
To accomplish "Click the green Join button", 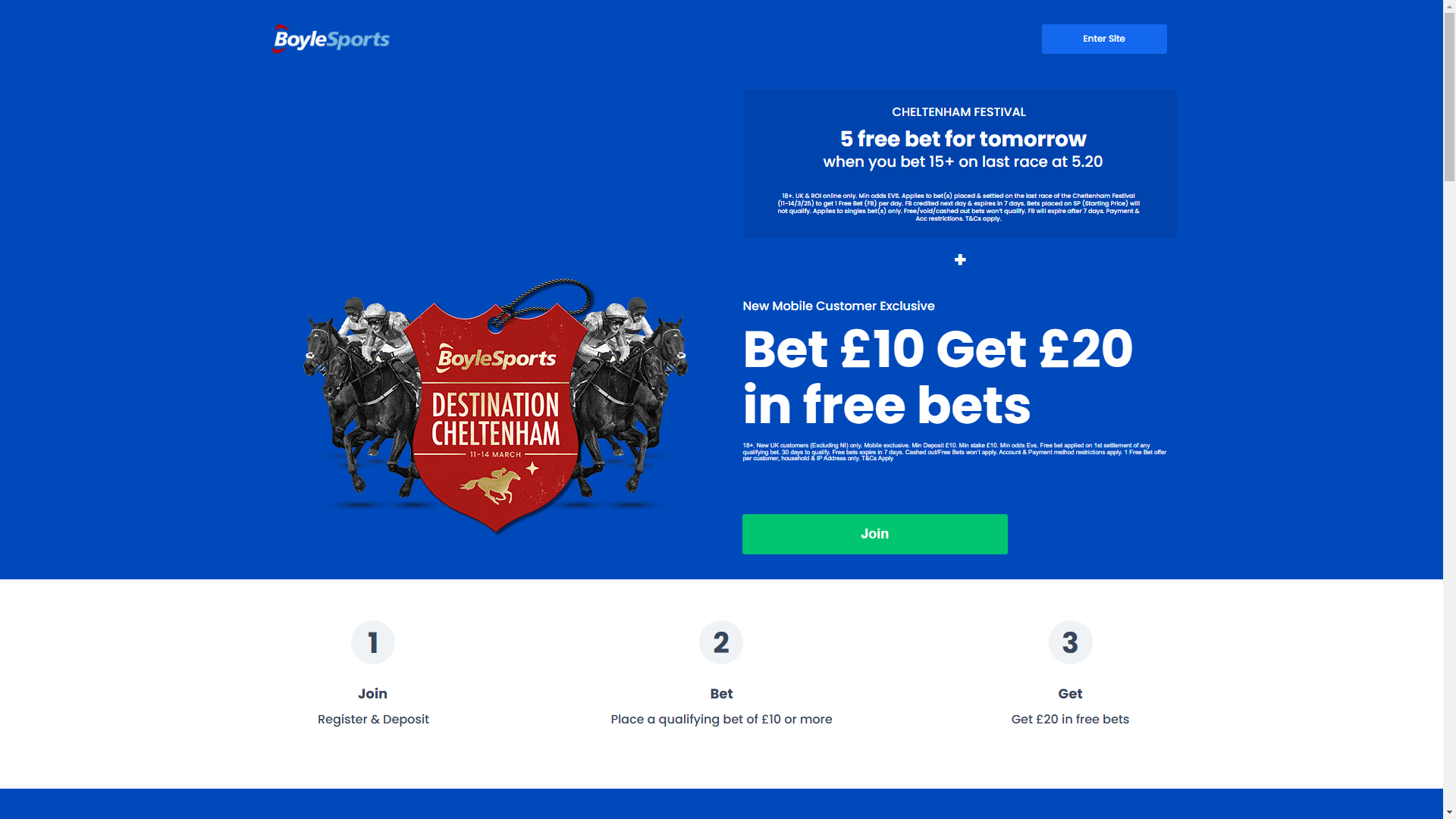I will [874, 534].
